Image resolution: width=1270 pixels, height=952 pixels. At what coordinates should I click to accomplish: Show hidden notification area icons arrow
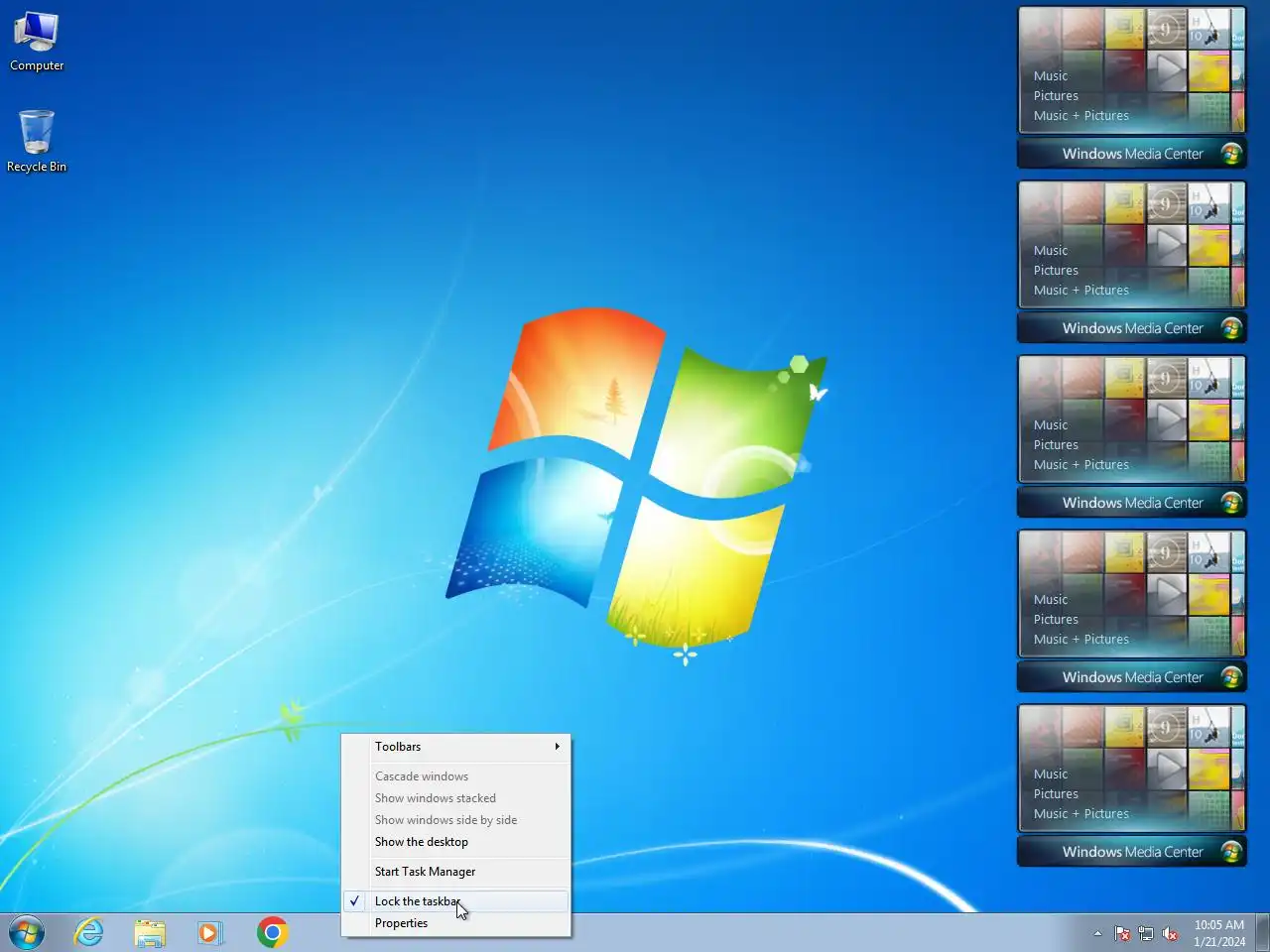1097,933
